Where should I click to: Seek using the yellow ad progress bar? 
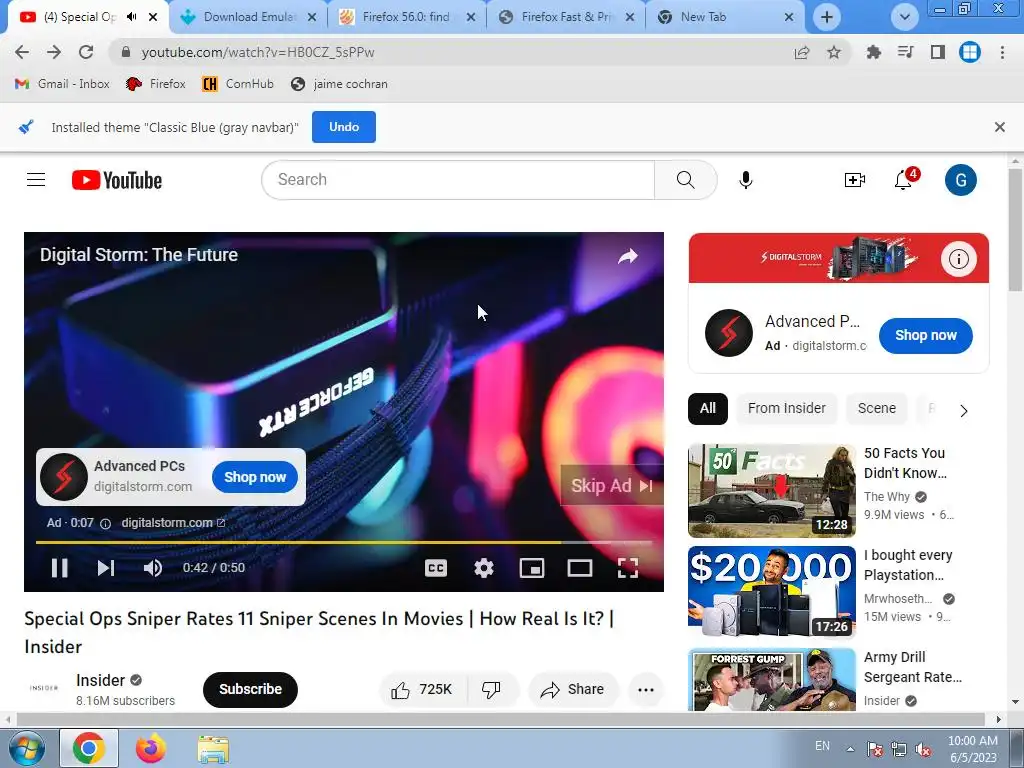[344, 542]
